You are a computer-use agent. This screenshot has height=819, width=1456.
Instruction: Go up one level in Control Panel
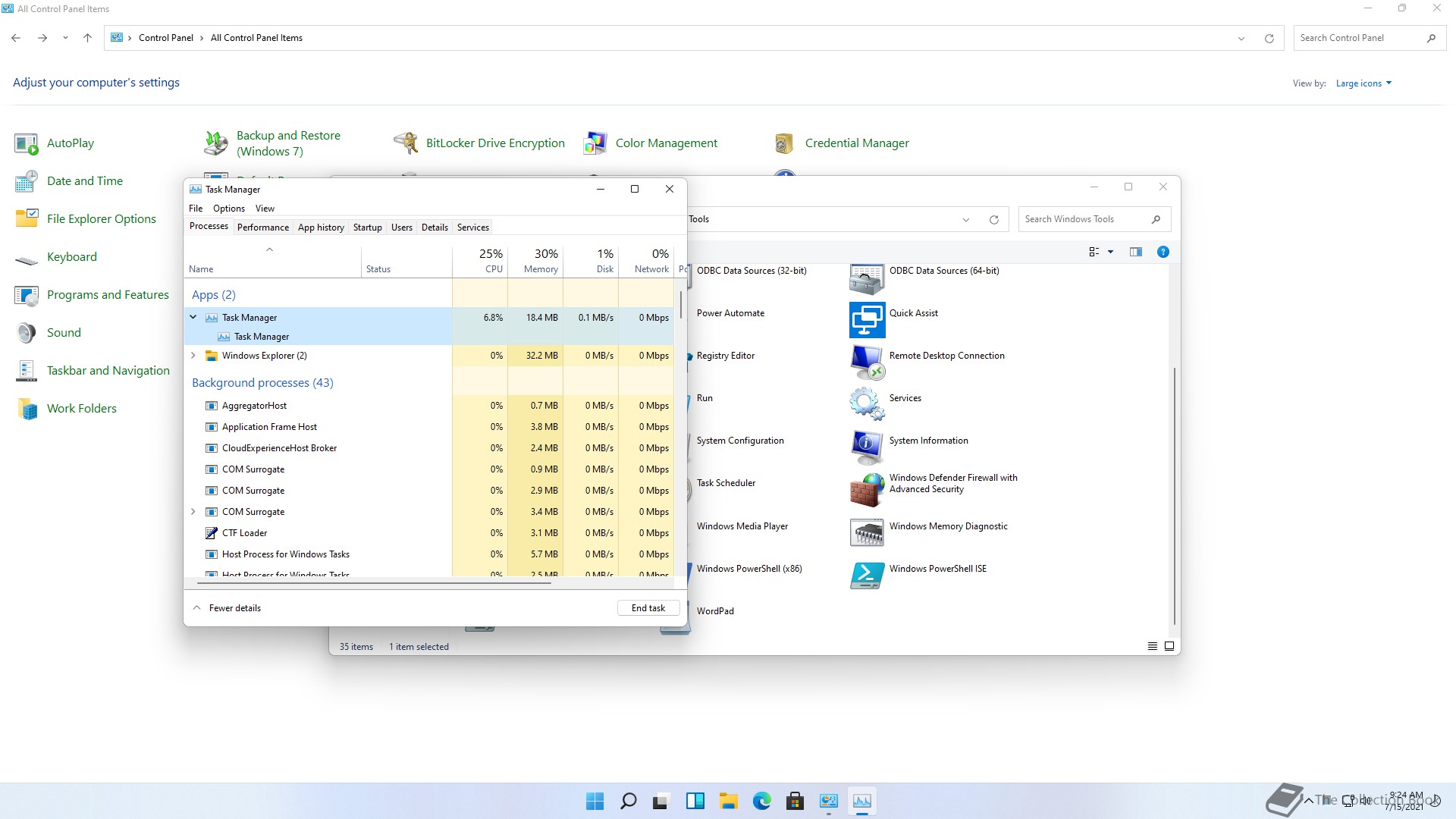[87, 38]
